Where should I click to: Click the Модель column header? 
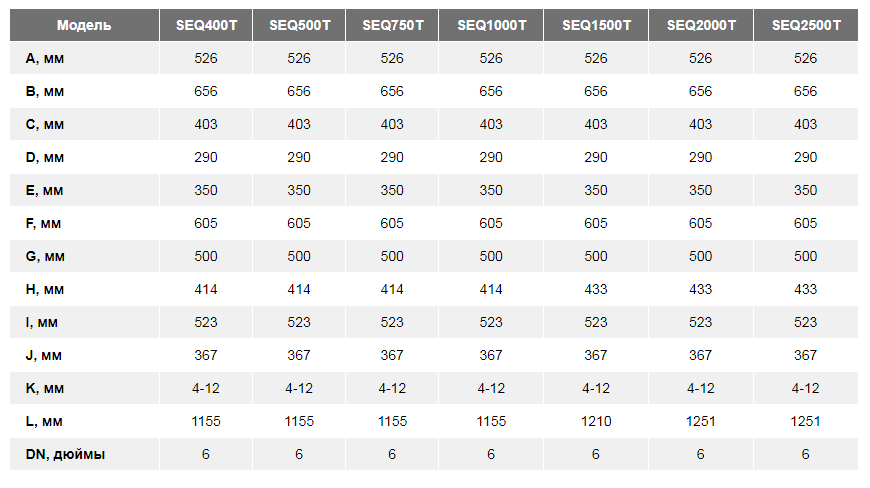(x=84, y=25)
